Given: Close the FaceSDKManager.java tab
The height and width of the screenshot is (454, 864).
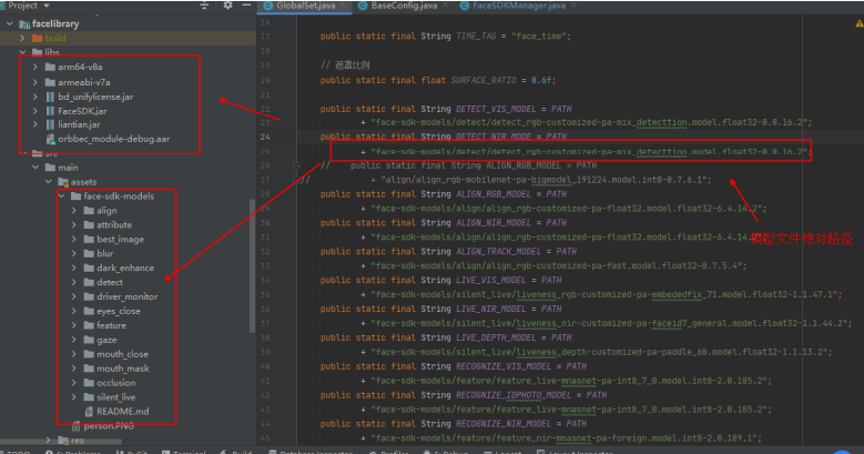Looking at the screenshot, I should point(574,6).
